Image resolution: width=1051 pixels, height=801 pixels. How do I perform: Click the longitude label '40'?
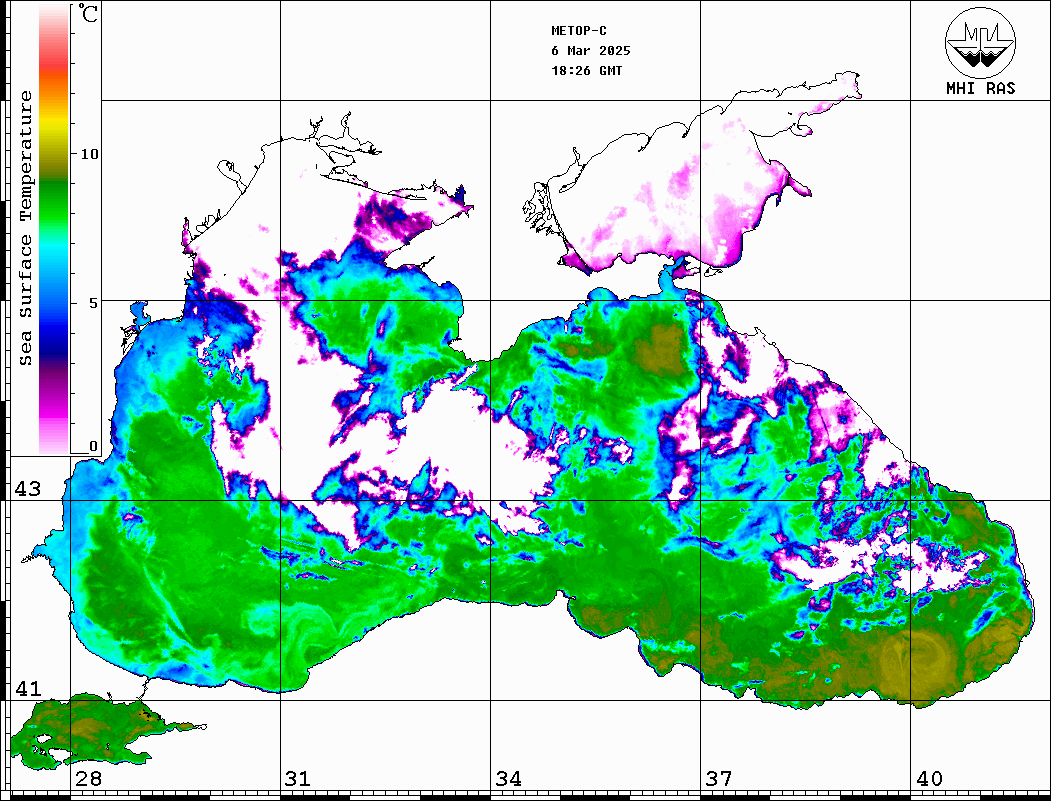pos(929,778)
